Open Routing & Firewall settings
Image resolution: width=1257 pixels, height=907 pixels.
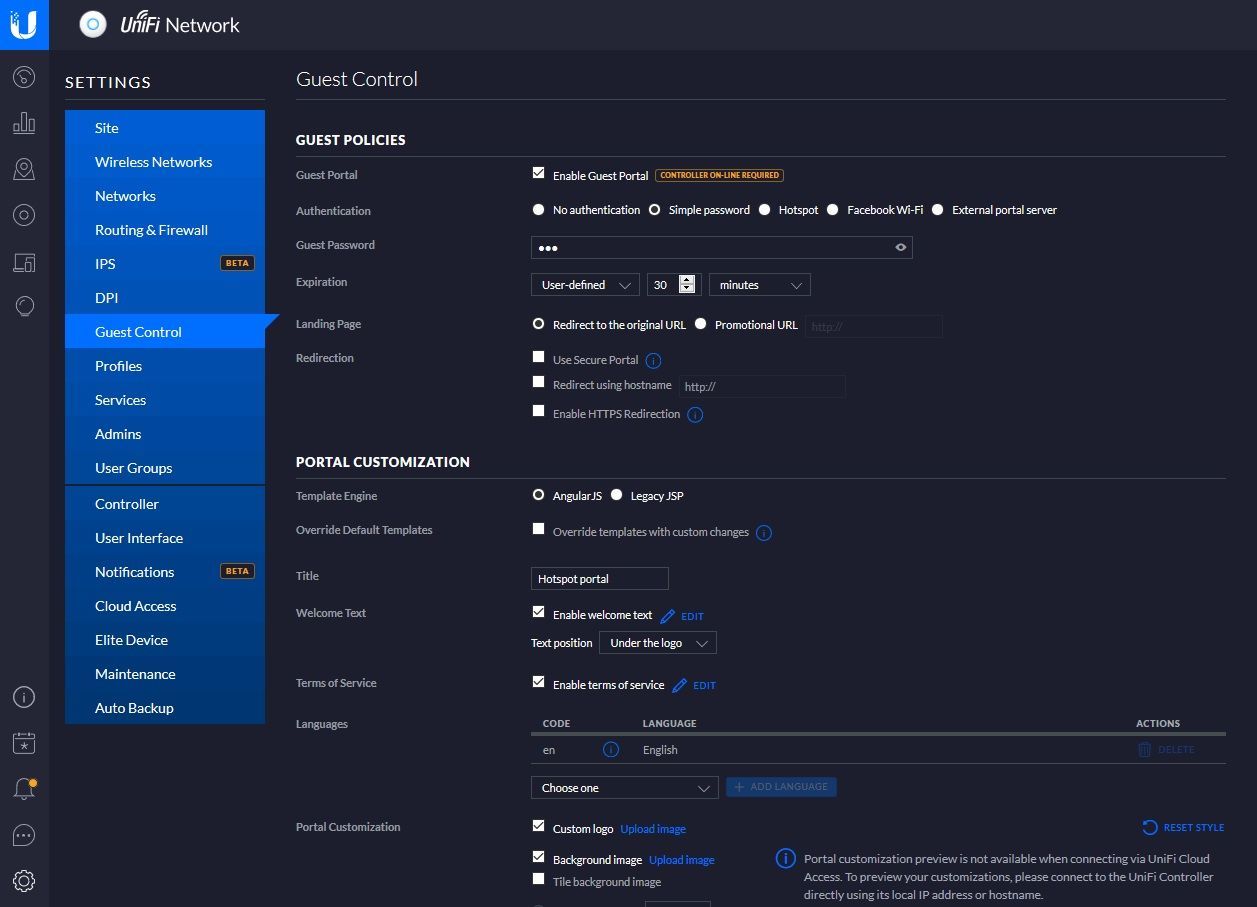151,230
